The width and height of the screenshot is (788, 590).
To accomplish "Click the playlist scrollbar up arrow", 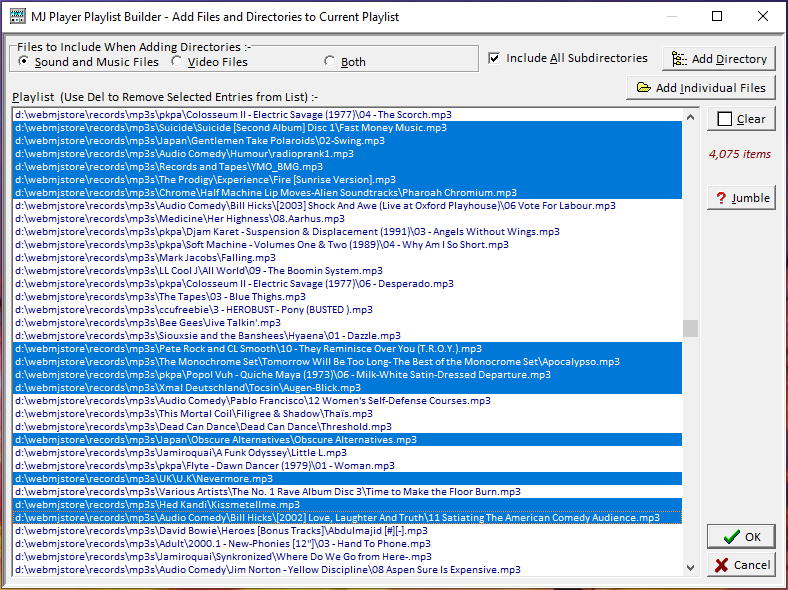I will 691,118.
